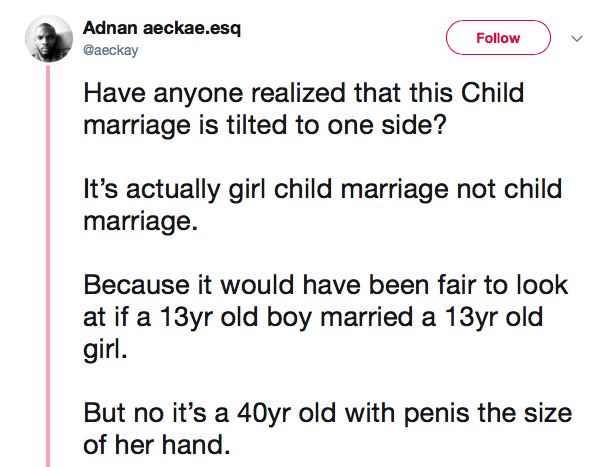Open Adnan's profile picture avatar

tap(49, 39)
